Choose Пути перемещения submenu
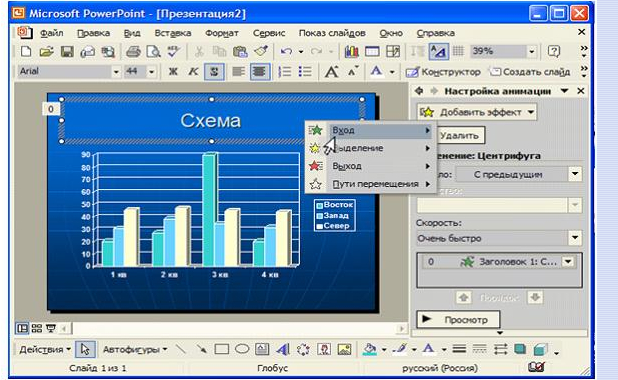 (x=370, y=184)
